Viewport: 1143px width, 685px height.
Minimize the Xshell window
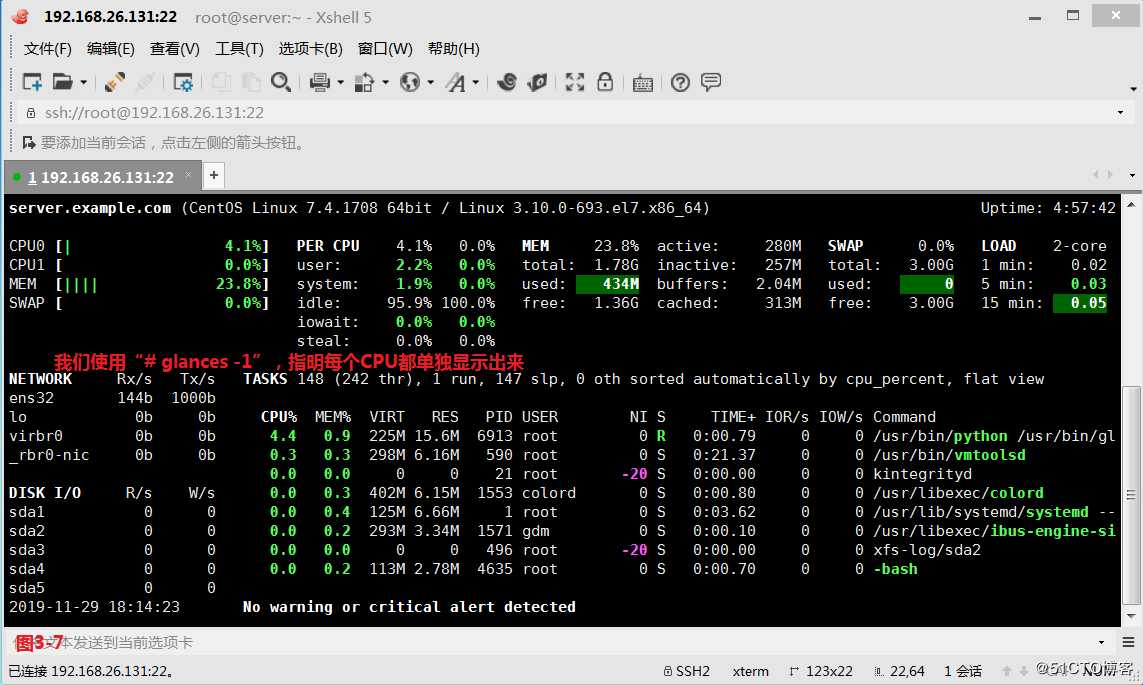1034,16
